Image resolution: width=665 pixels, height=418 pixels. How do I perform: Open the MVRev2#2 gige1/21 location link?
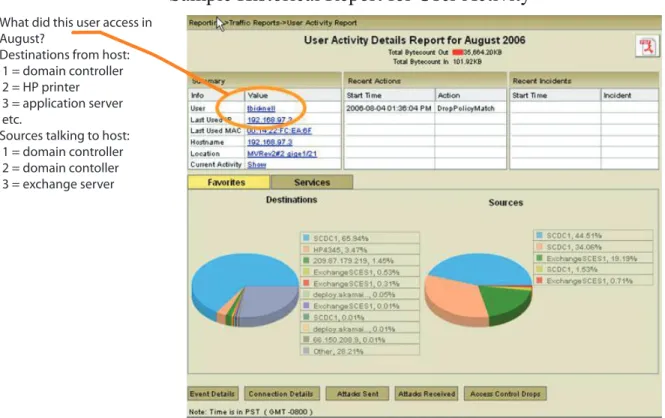[282, 153]
